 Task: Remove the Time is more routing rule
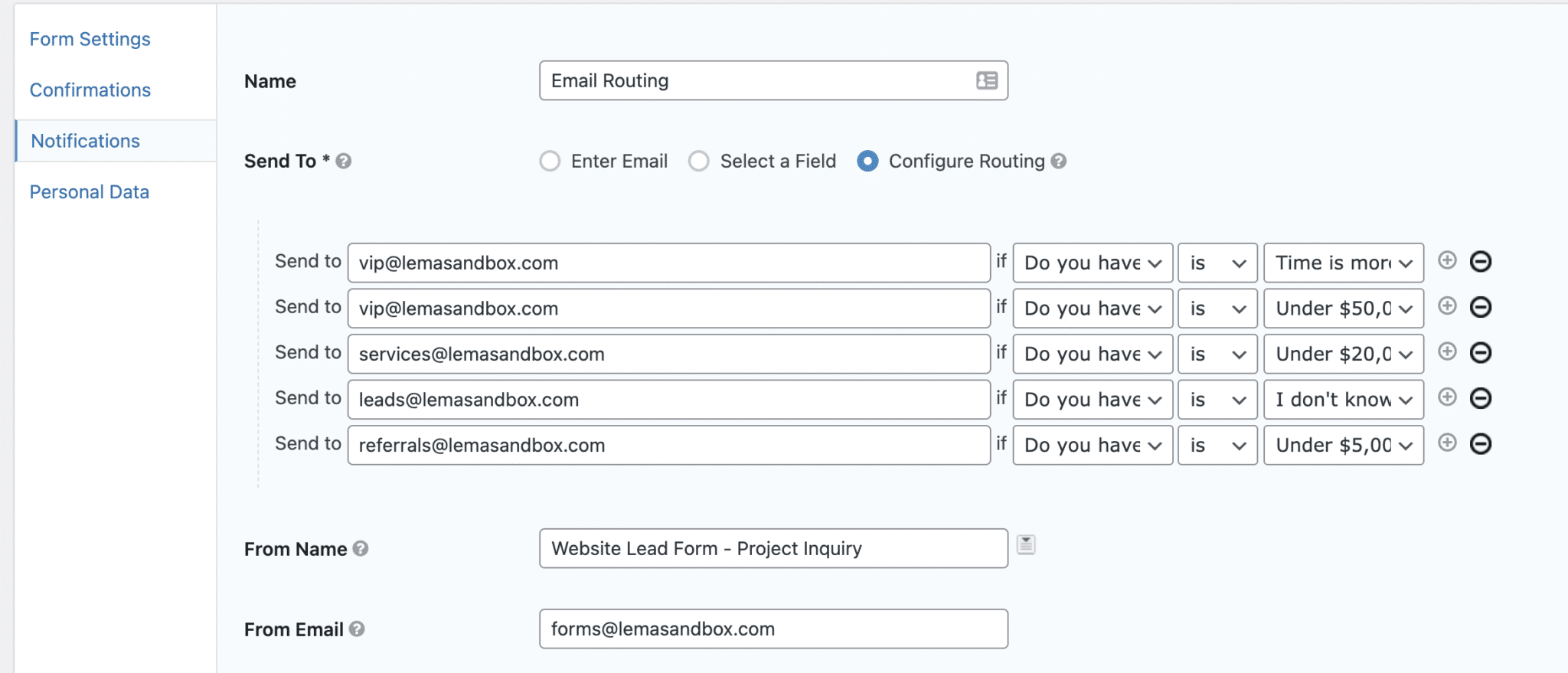pyautogui.click(x=1481, y=262)
